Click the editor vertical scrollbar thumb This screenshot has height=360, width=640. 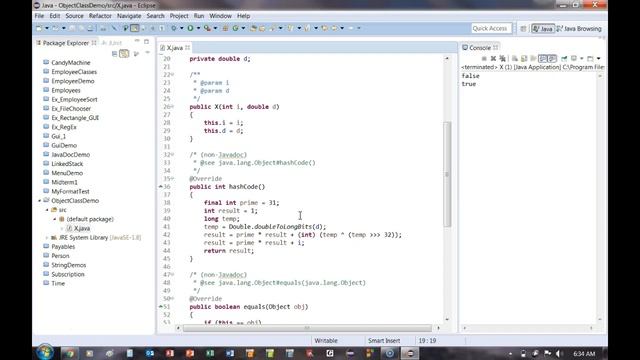coord(447,174)
